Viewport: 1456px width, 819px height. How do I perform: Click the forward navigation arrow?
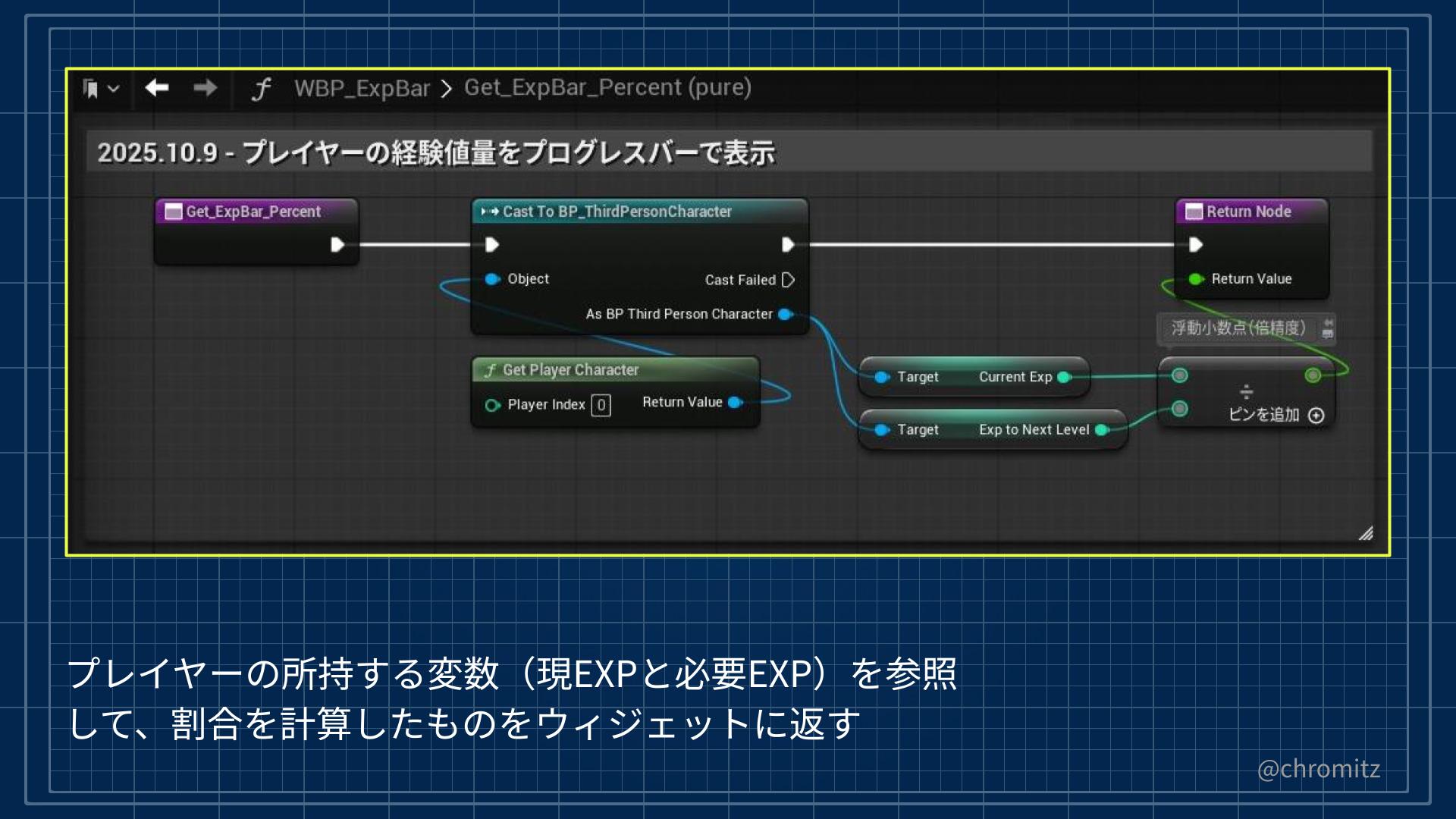point(205,88)
